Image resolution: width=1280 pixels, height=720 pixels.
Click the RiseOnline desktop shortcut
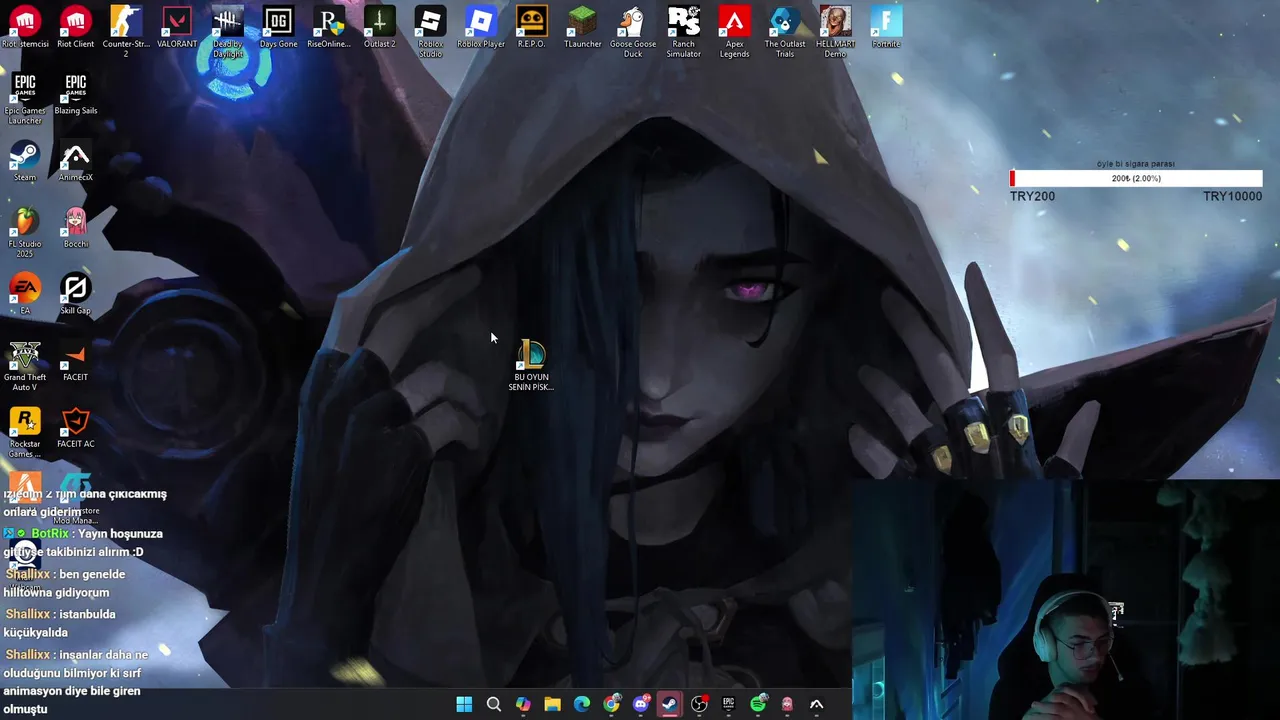tap(329, 28)
